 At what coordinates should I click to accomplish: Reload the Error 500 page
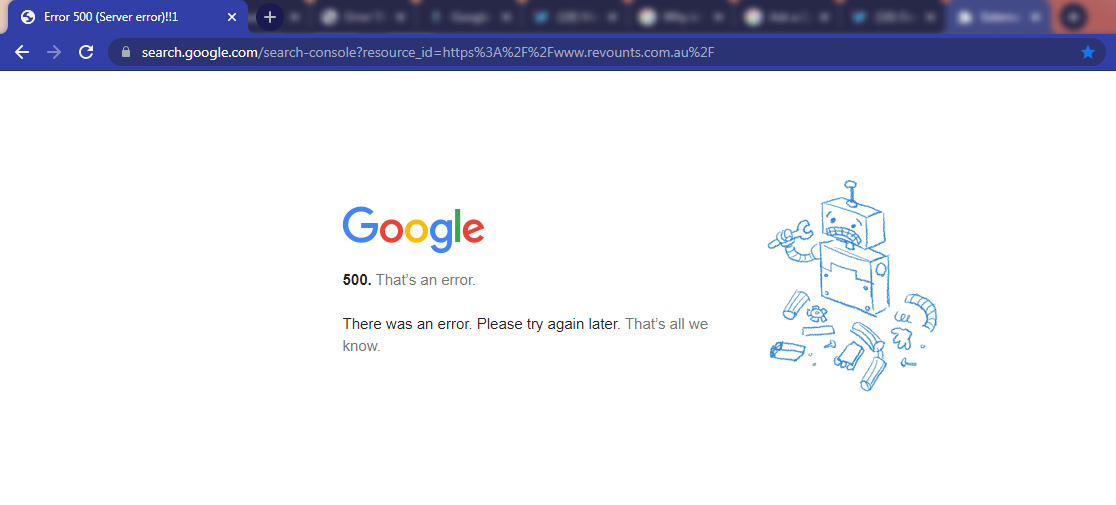[86, 52]
